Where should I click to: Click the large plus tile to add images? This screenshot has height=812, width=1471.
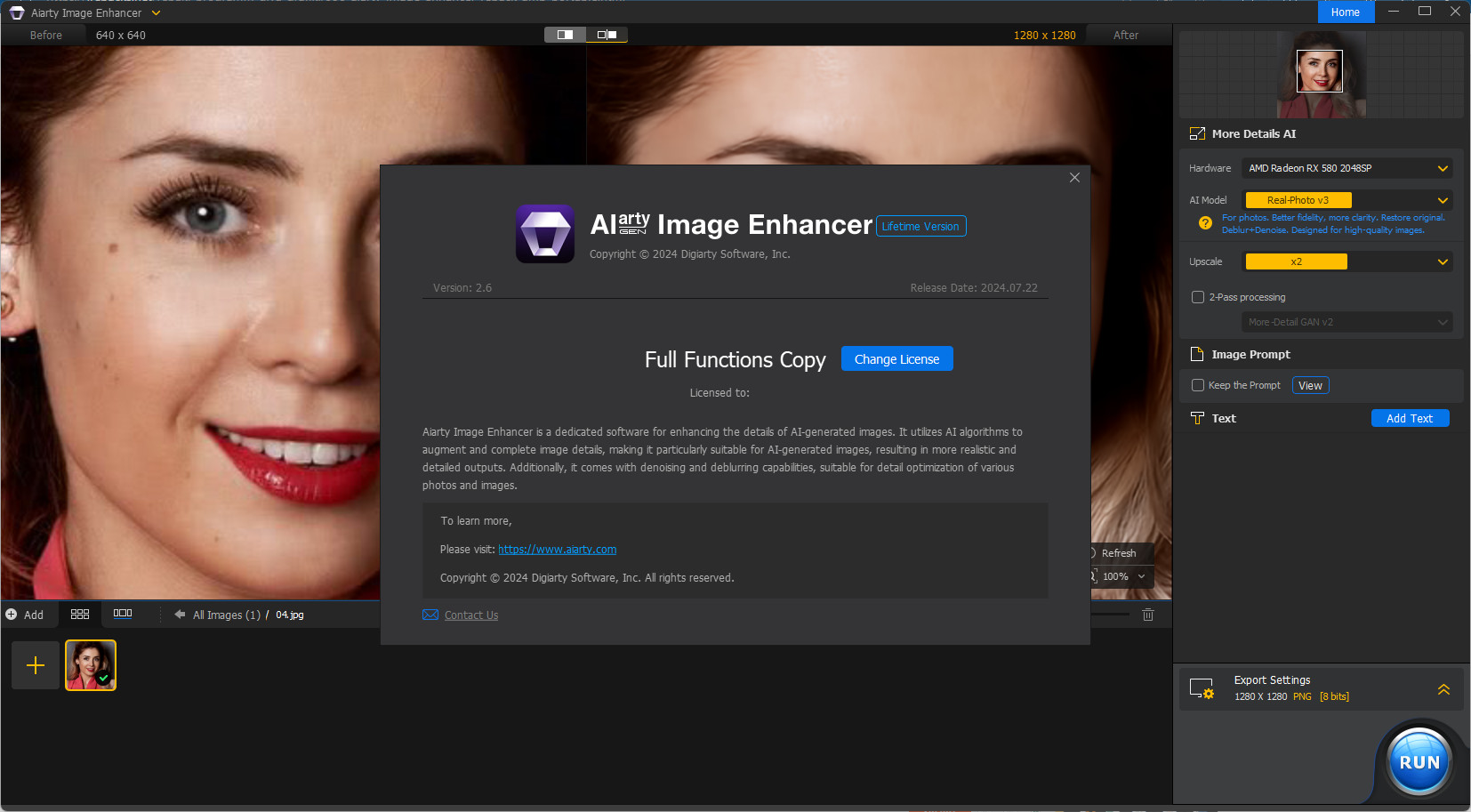tap(36, 665)
